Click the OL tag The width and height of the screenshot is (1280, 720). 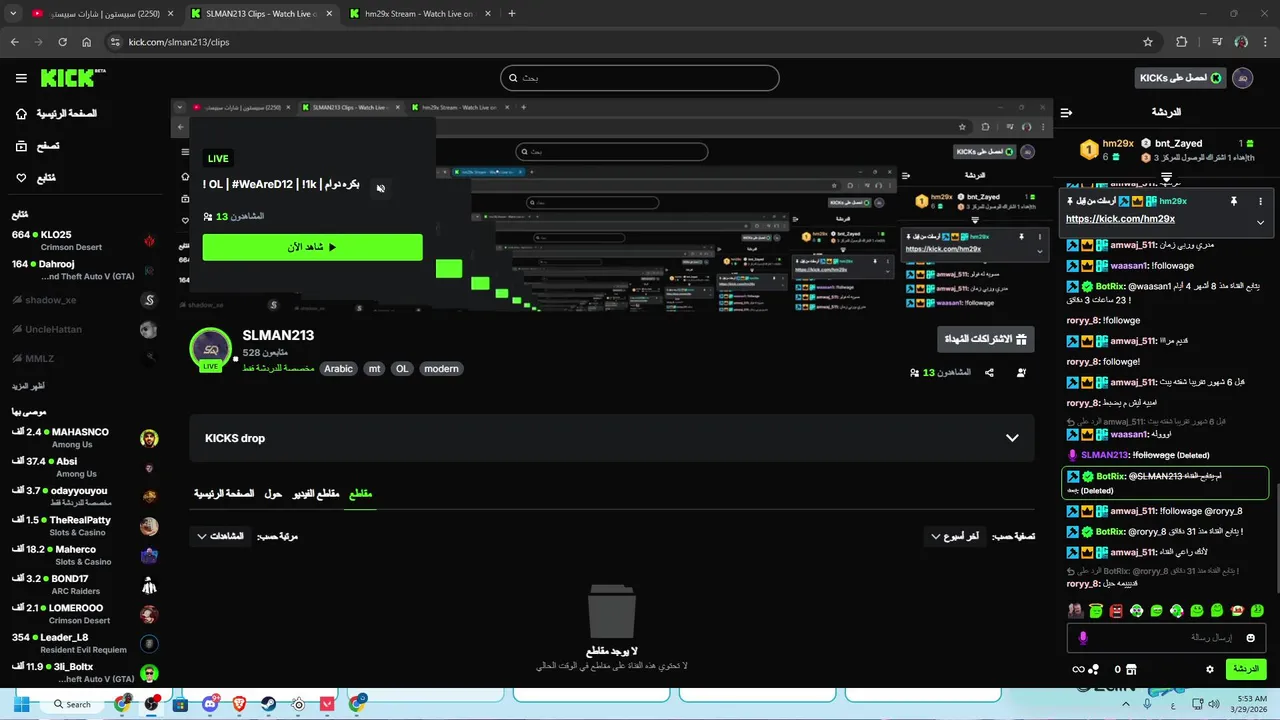(402, 369)
